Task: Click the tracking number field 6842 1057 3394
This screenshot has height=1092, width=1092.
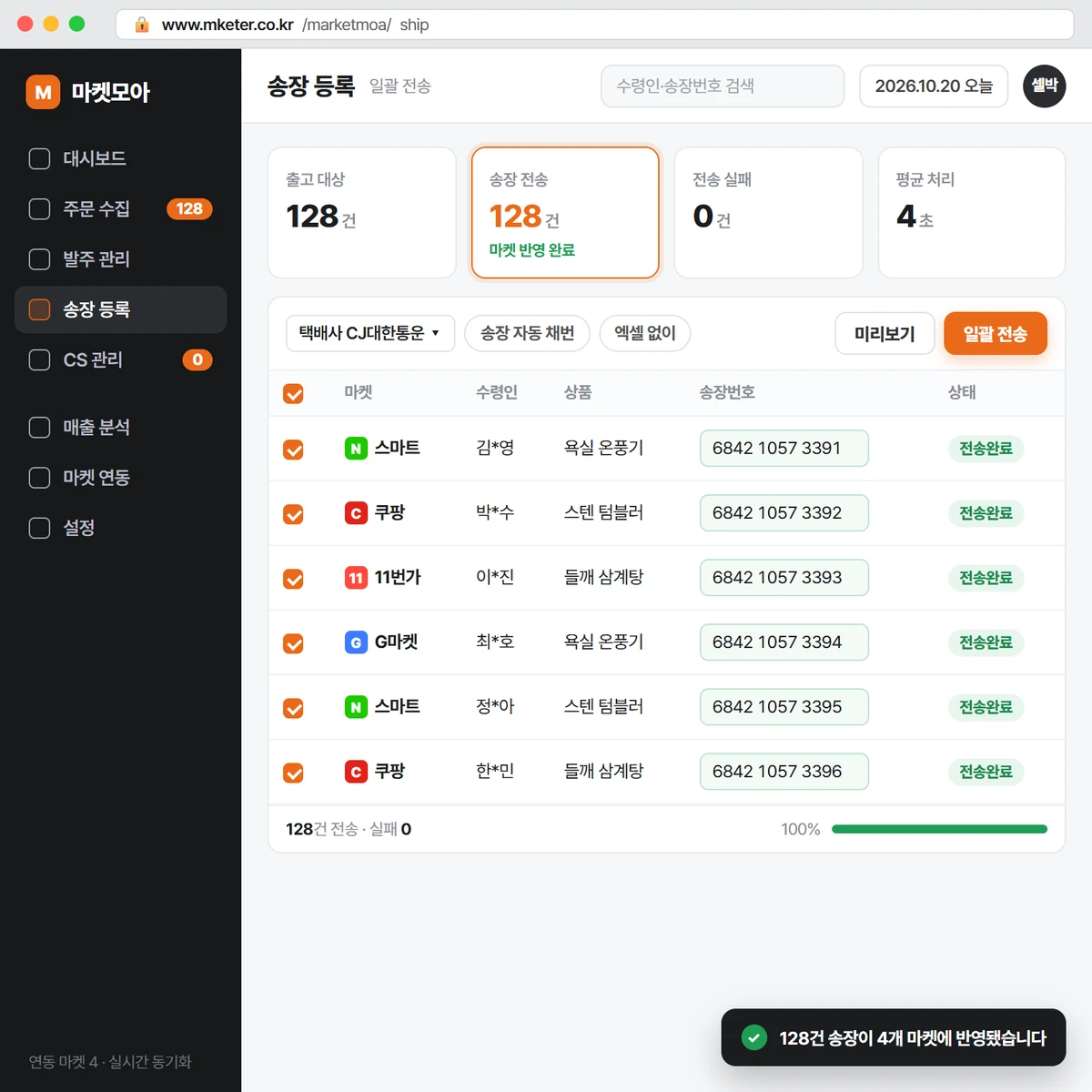Action: [x=784, y=642]
